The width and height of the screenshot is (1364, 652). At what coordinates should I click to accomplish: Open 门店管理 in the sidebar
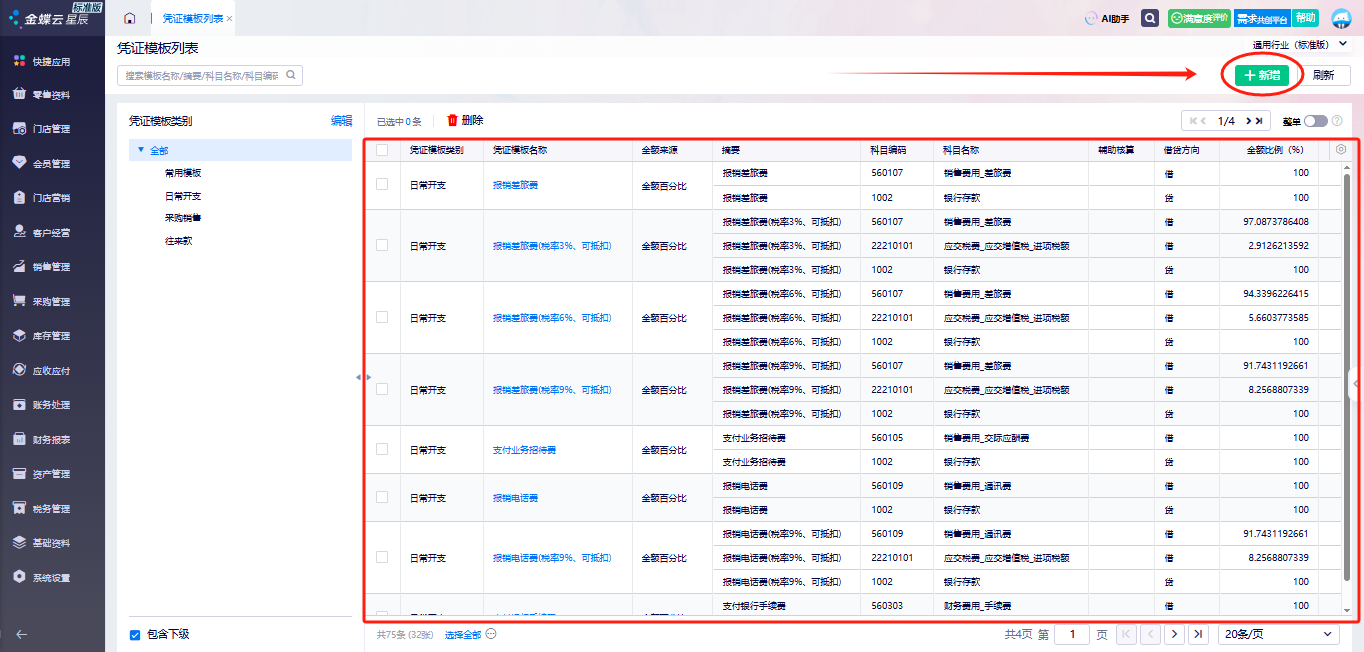click(51, 129)
